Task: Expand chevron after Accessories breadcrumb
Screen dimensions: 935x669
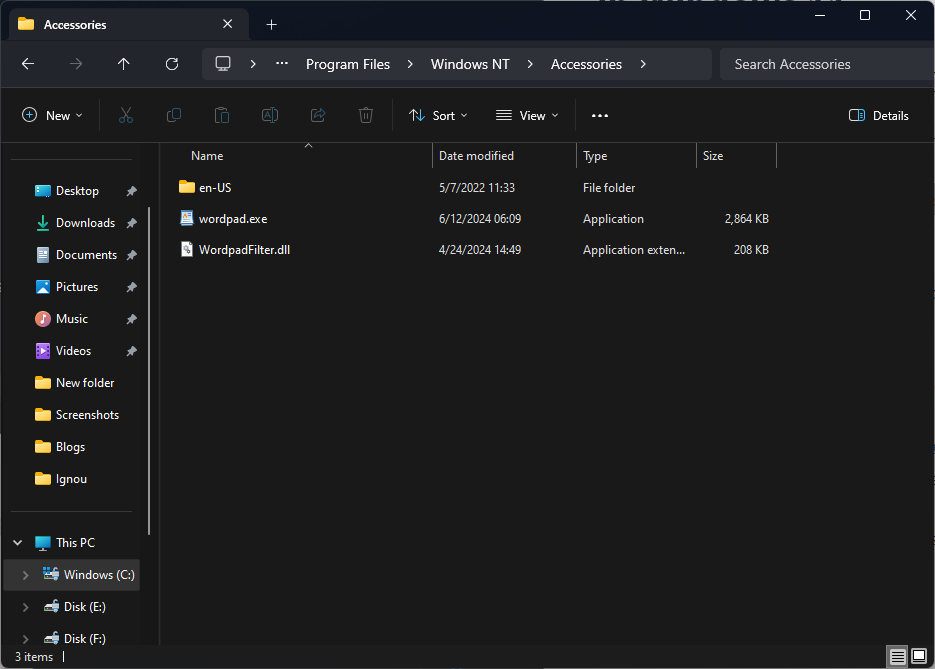Action: 642,64
